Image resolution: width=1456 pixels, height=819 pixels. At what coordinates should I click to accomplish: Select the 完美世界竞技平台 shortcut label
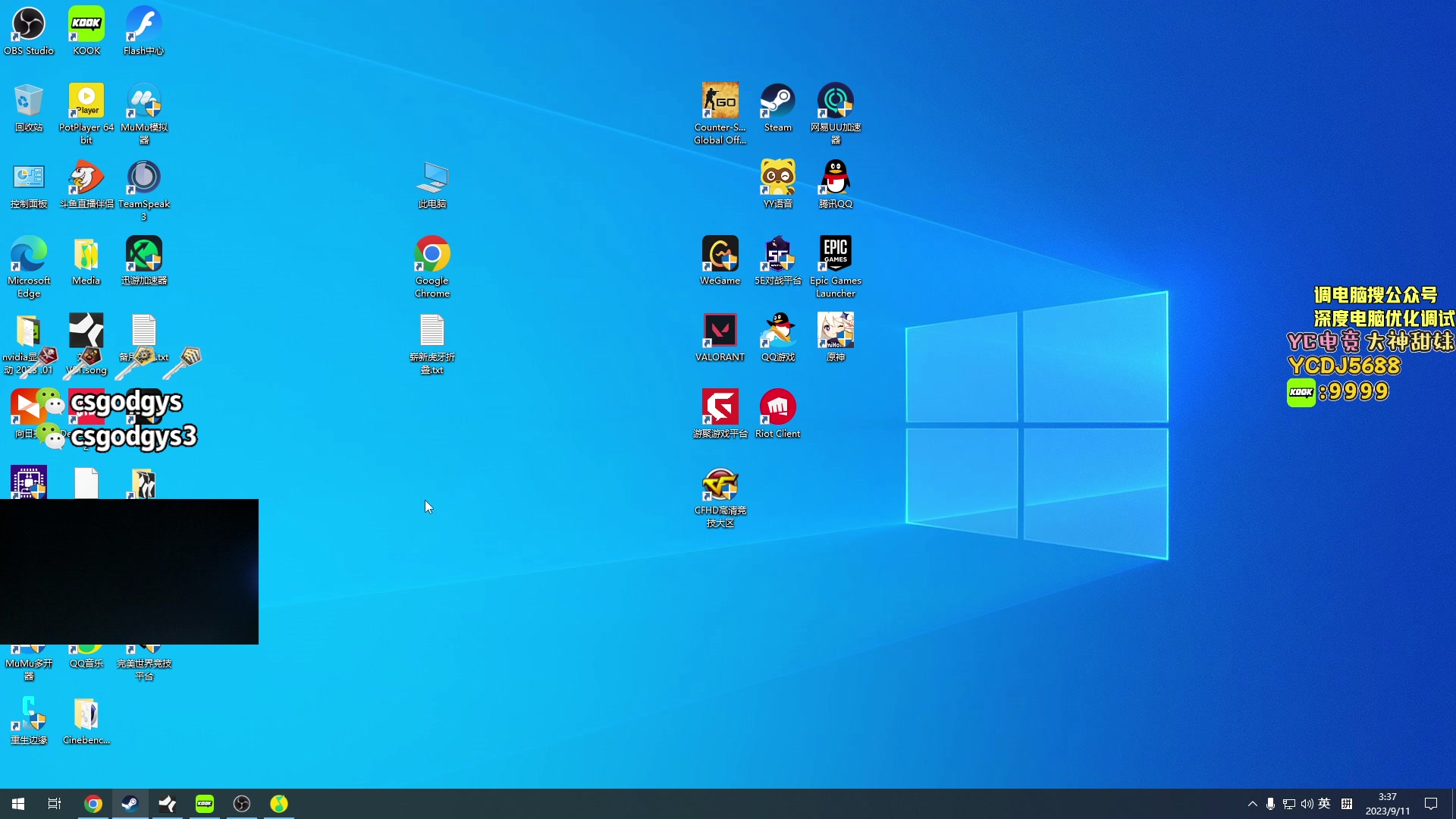click(x=144, y=670)
